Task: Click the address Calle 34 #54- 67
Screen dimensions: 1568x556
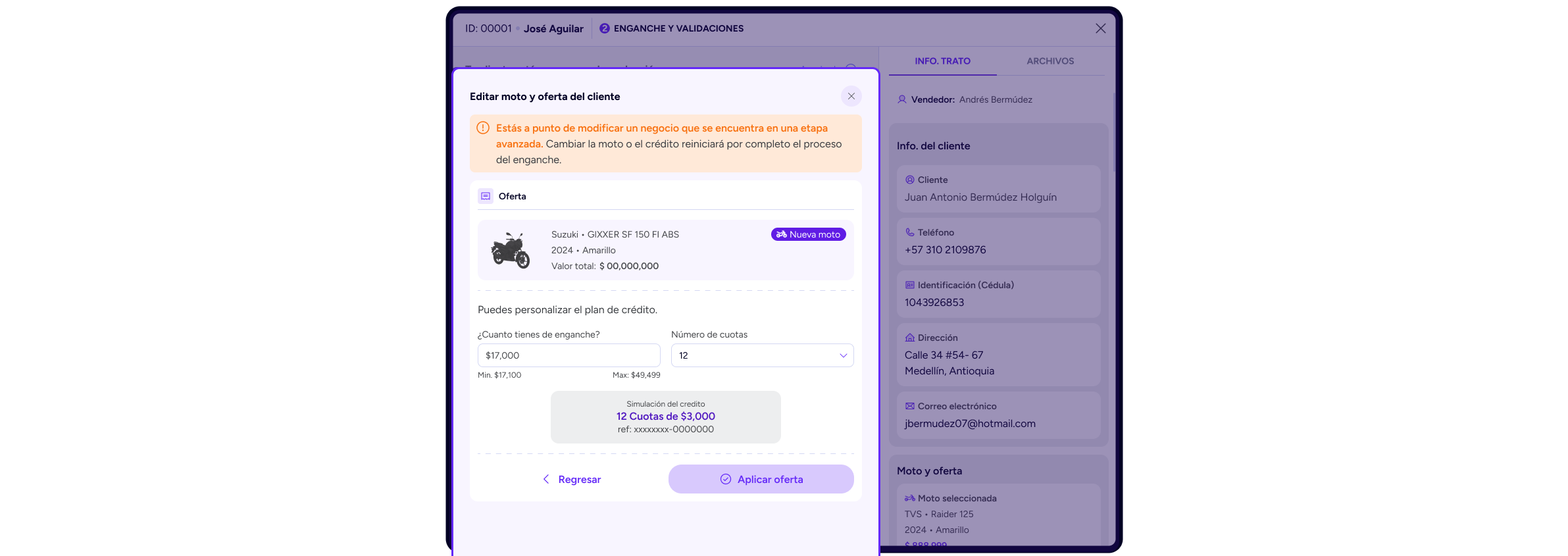Action: pyautogui.click(x=944, y=355)
